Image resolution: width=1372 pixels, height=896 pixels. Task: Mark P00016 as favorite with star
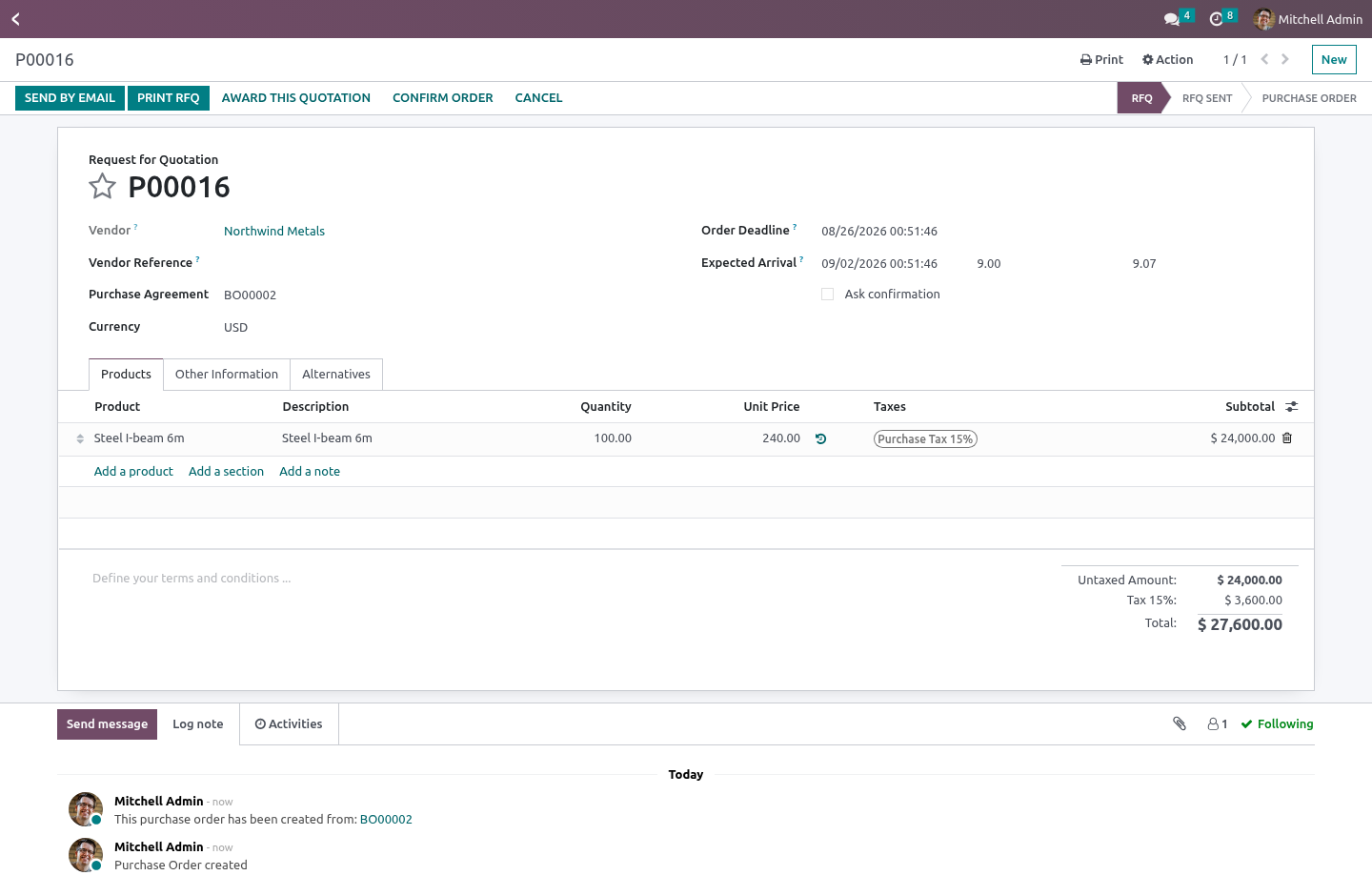tap(102, 186)
